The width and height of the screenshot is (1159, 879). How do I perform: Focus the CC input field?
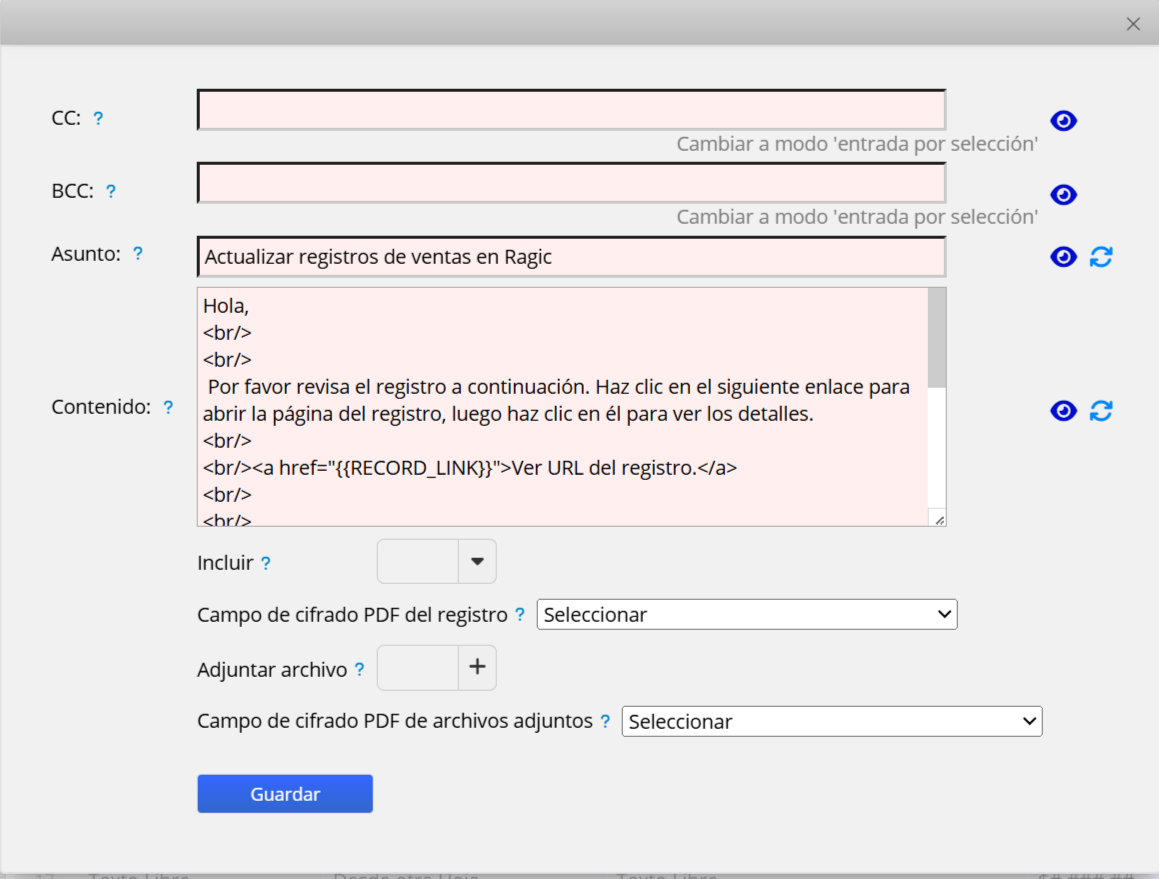point(571,109)
